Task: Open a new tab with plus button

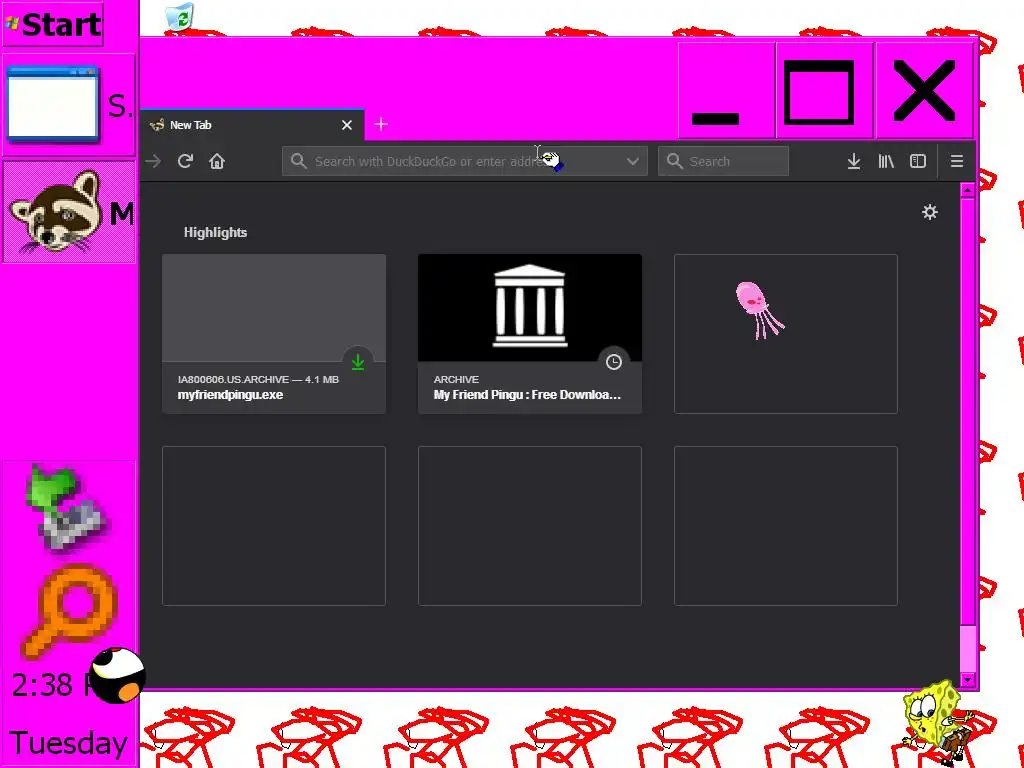Action: pyautogui.click(x=381, y=124)
